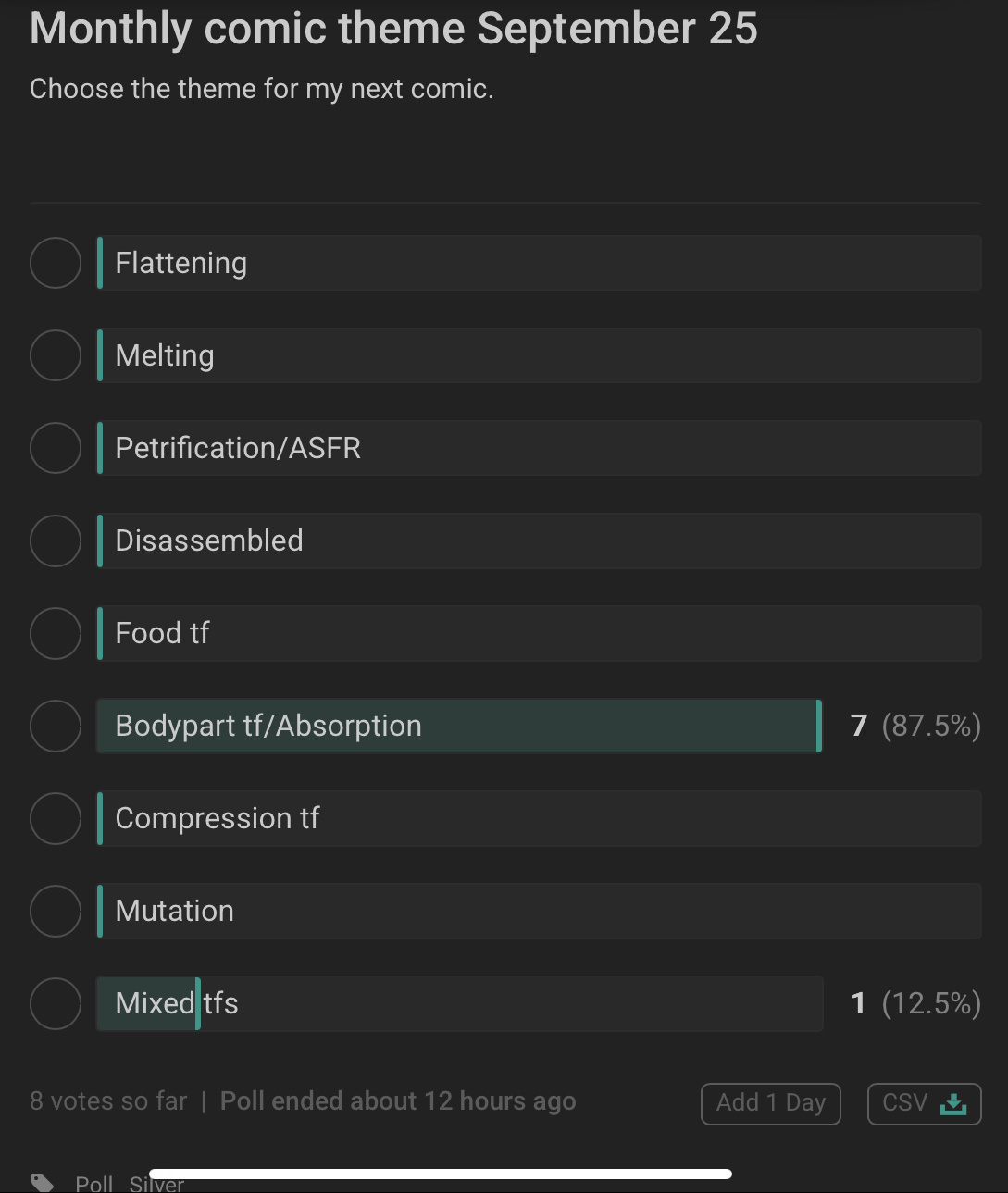Click the CSV download icon

pos(952,1103)
